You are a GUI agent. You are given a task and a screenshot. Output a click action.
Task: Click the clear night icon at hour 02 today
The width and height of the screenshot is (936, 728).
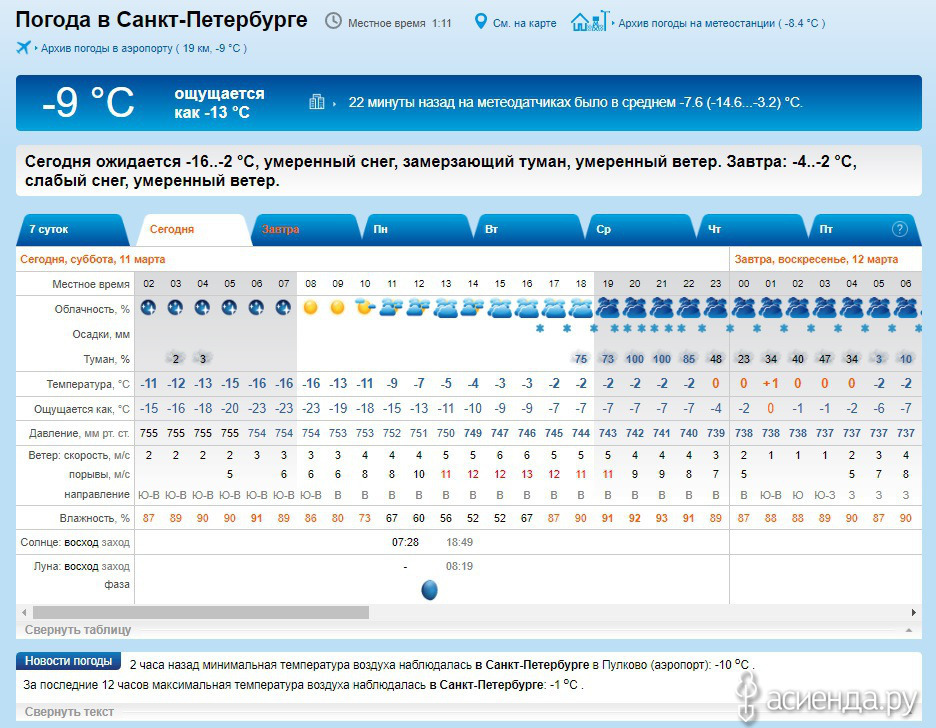click(148, 307)
